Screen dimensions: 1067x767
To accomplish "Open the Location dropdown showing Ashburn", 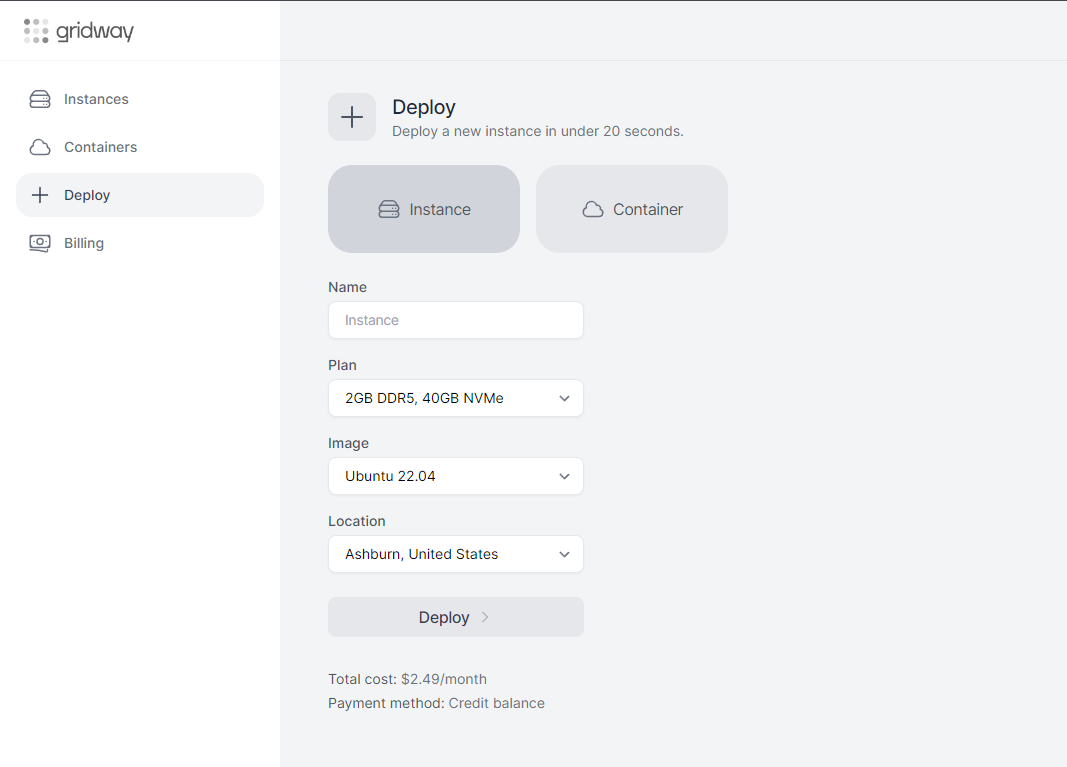I will [455, 554].
